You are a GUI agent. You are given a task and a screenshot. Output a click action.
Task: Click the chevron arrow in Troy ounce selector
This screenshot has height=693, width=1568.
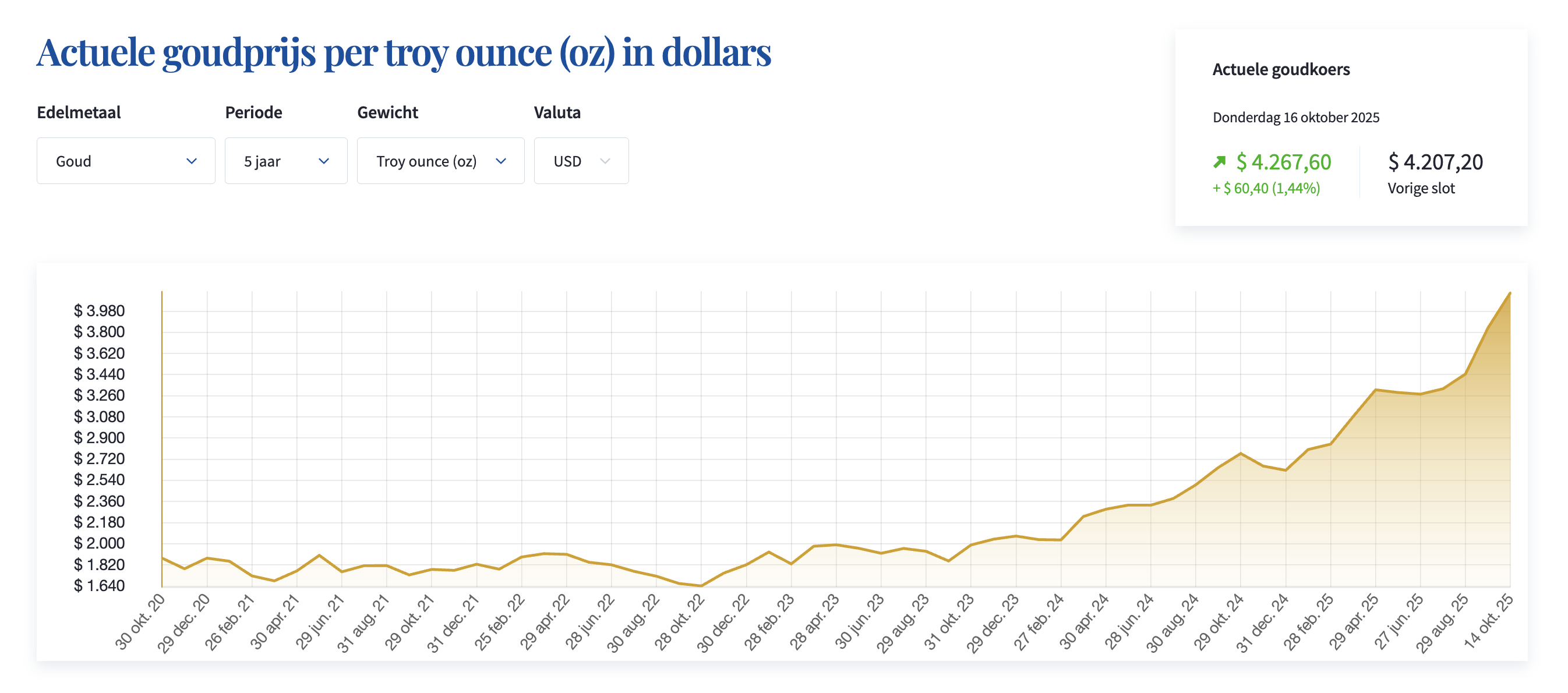(501, 161)
